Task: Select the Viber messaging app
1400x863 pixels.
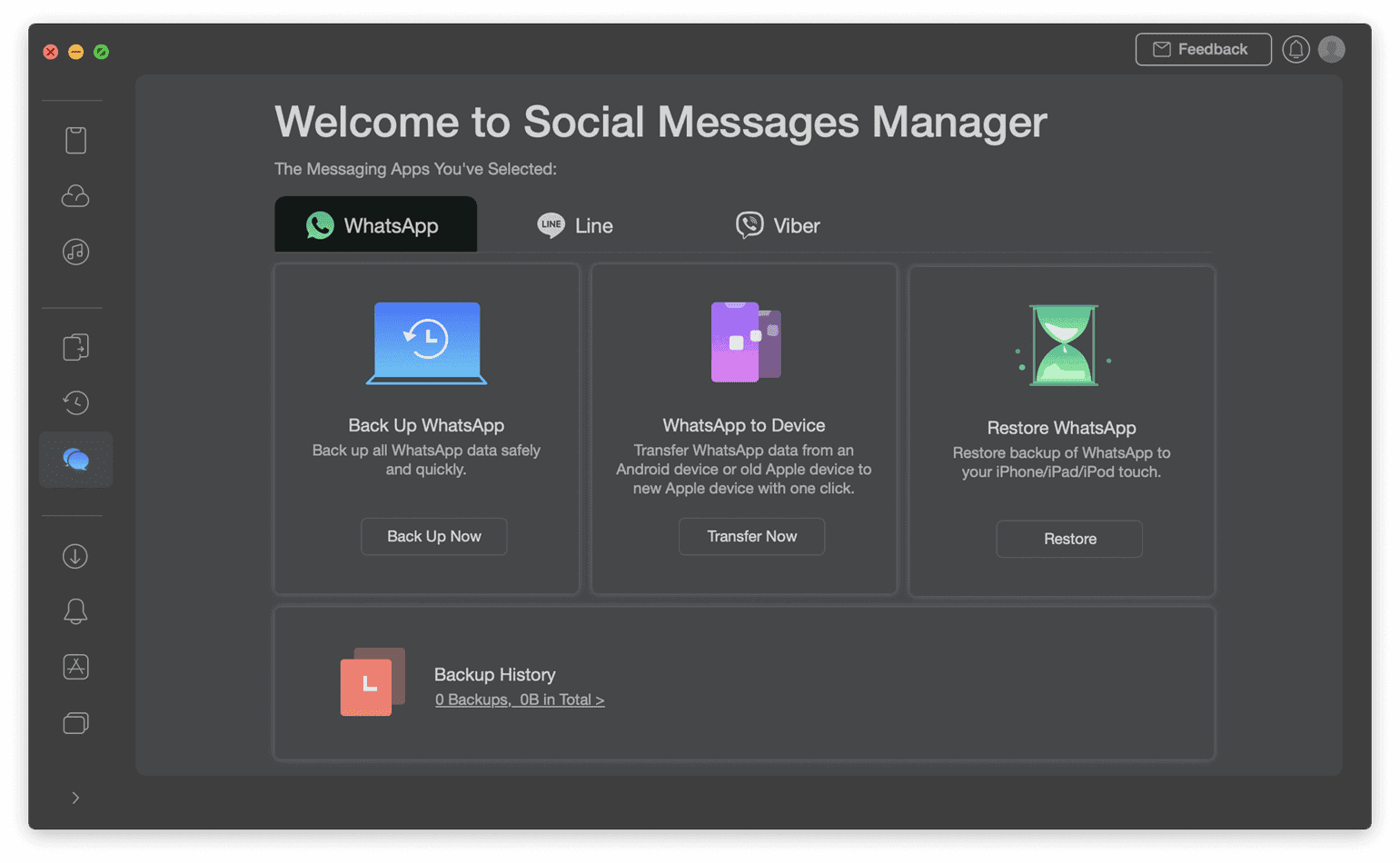Action: [x=777, y=224]
